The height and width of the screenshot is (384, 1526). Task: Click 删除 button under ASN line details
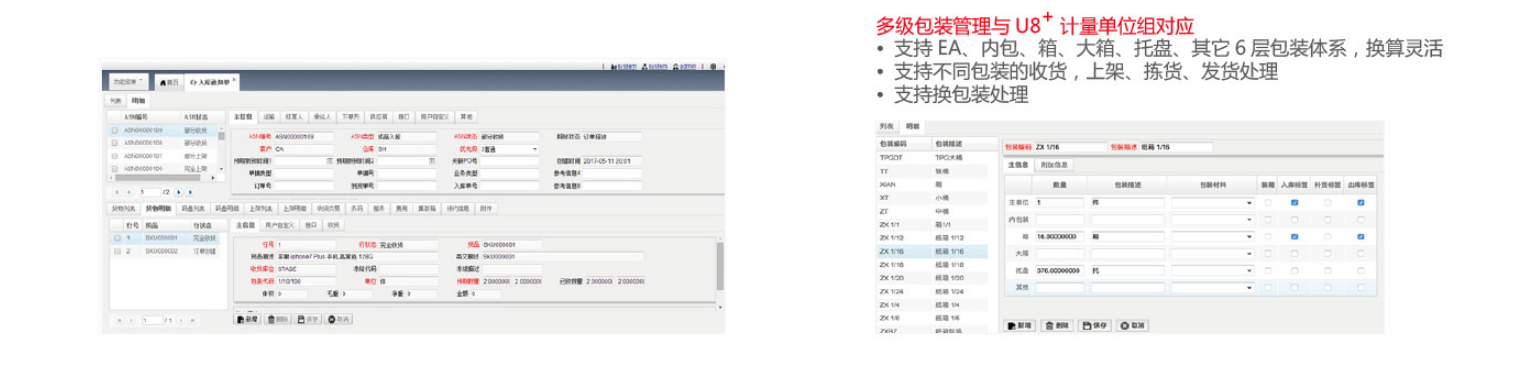click(278, 319)
